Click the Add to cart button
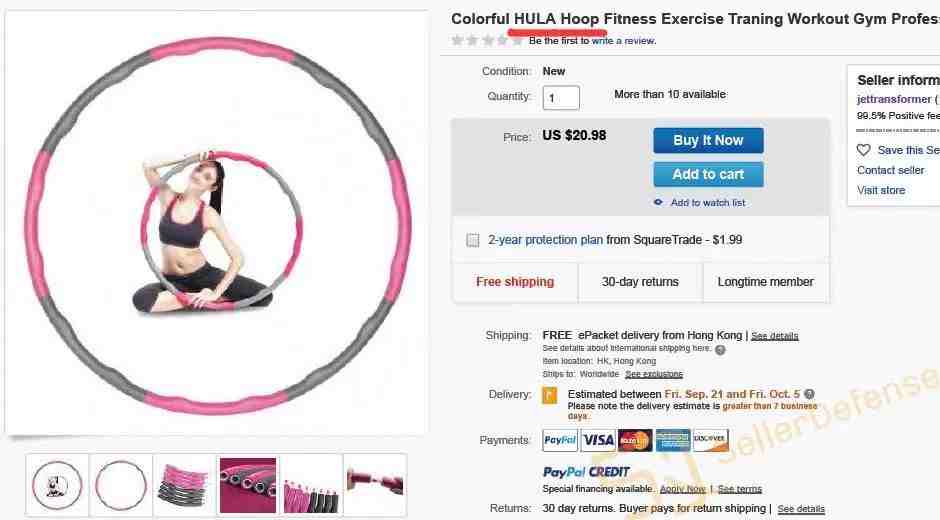This screenshot has height=520, width=940. (x=708, y=175)
